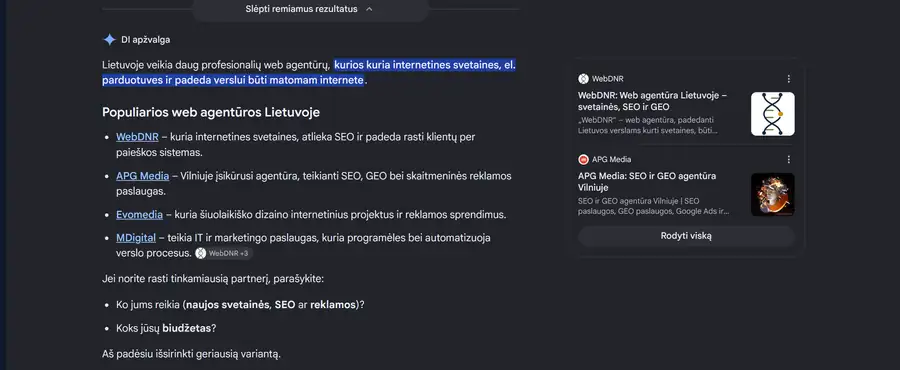Click heading 'Populiarios web agentūros Lietuvoje'

(211, 112)
